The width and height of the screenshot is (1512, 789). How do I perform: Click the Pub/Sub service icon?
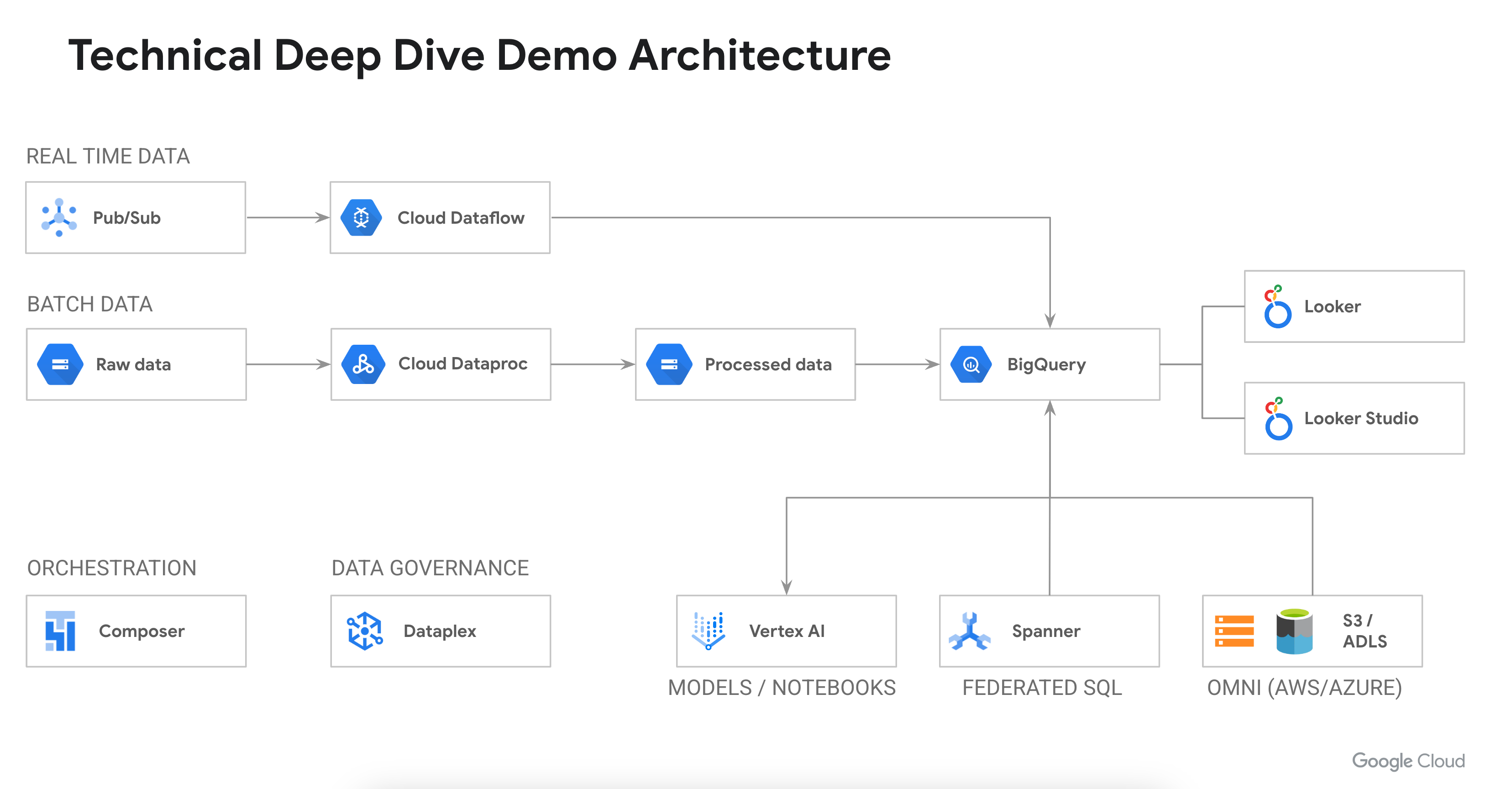(59, 218)
